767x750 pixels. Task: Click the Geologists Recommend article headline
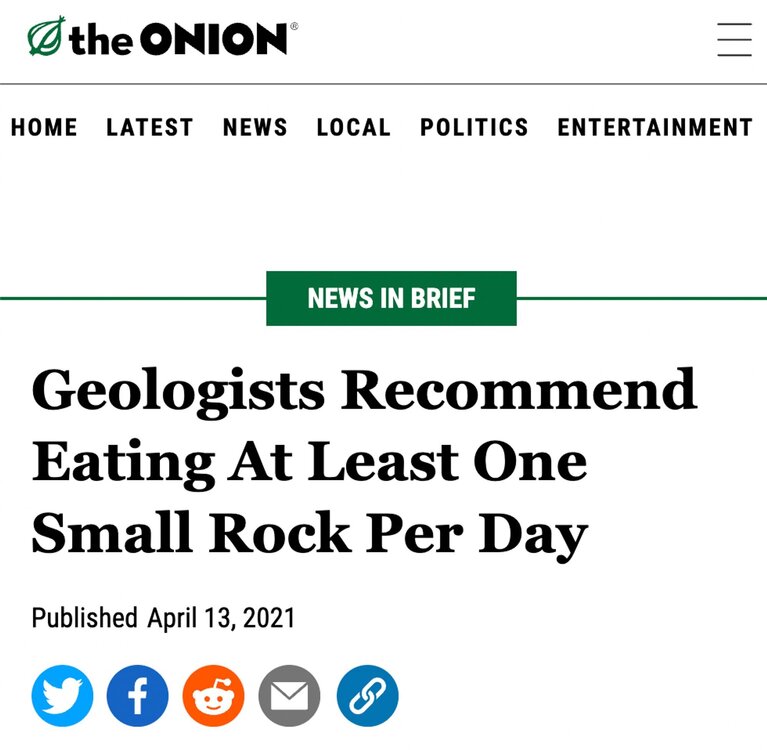point(364,461)
